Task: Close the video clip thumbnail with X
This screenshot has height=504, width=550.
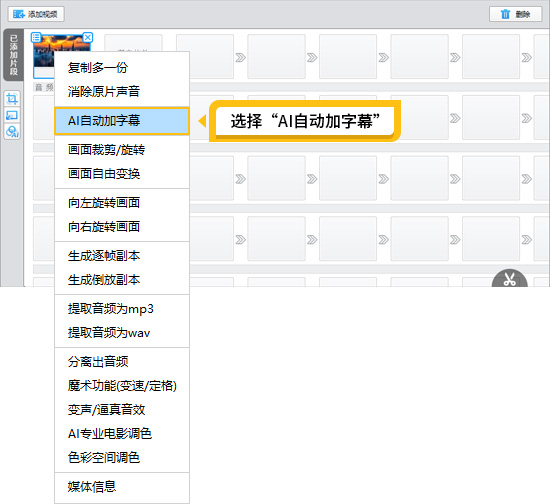Action: coord(88,37)
